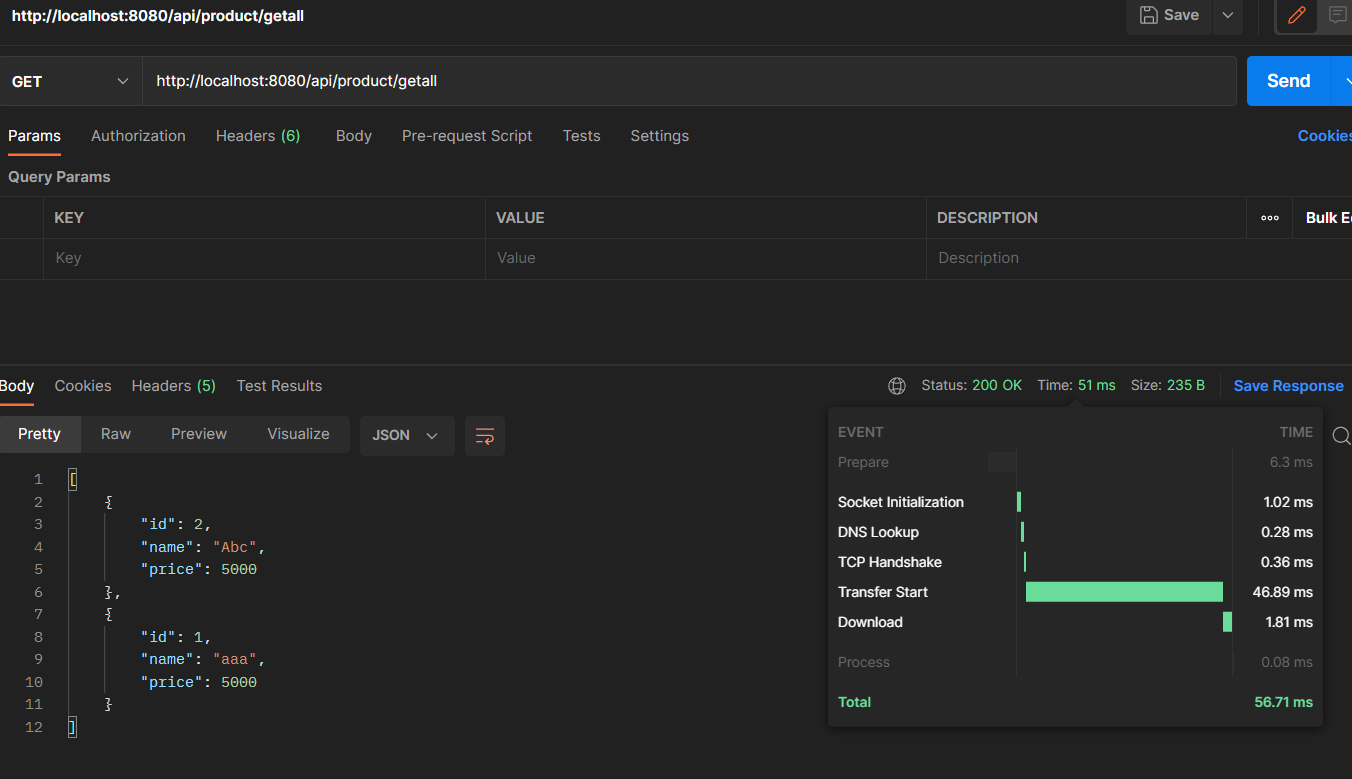Open the GET method dropdown
This screenshot has width=1352, height=779.
coord(71,81)
